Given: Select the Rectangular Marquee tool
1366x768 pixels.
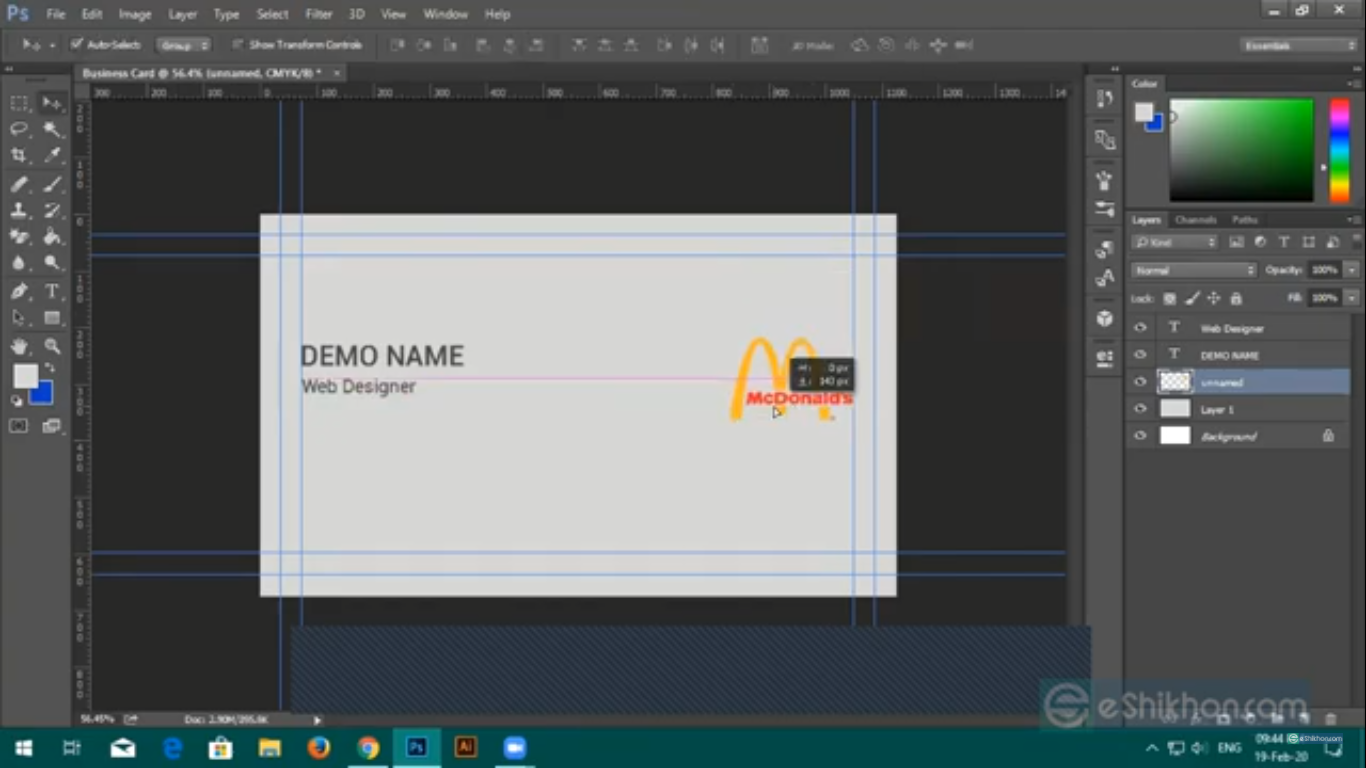Looking at the screenshot, I should [x=19, y=102].
